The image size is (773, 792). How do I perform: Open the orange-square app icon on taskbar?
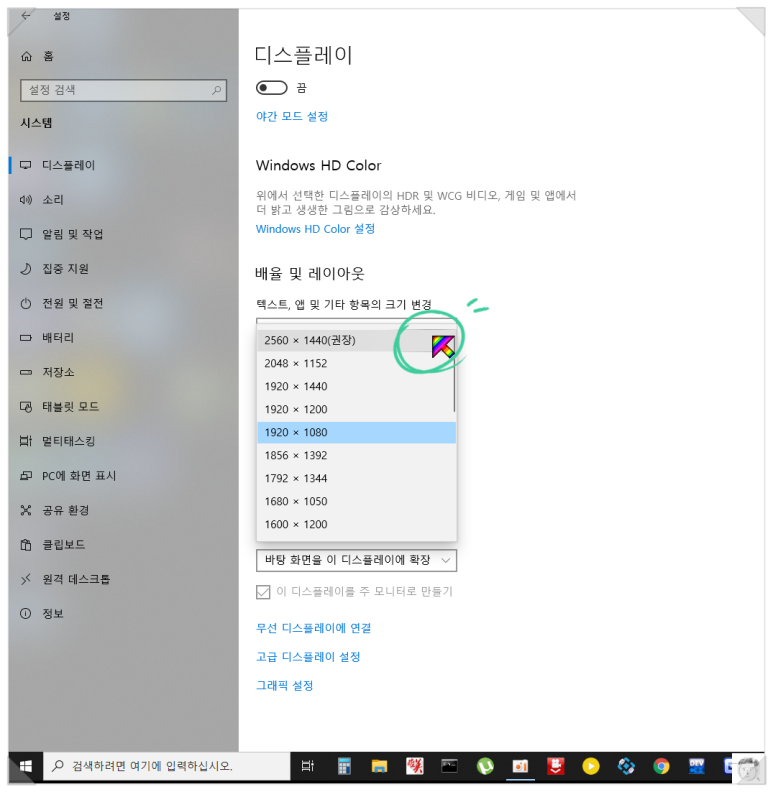(x=520, y=766)
